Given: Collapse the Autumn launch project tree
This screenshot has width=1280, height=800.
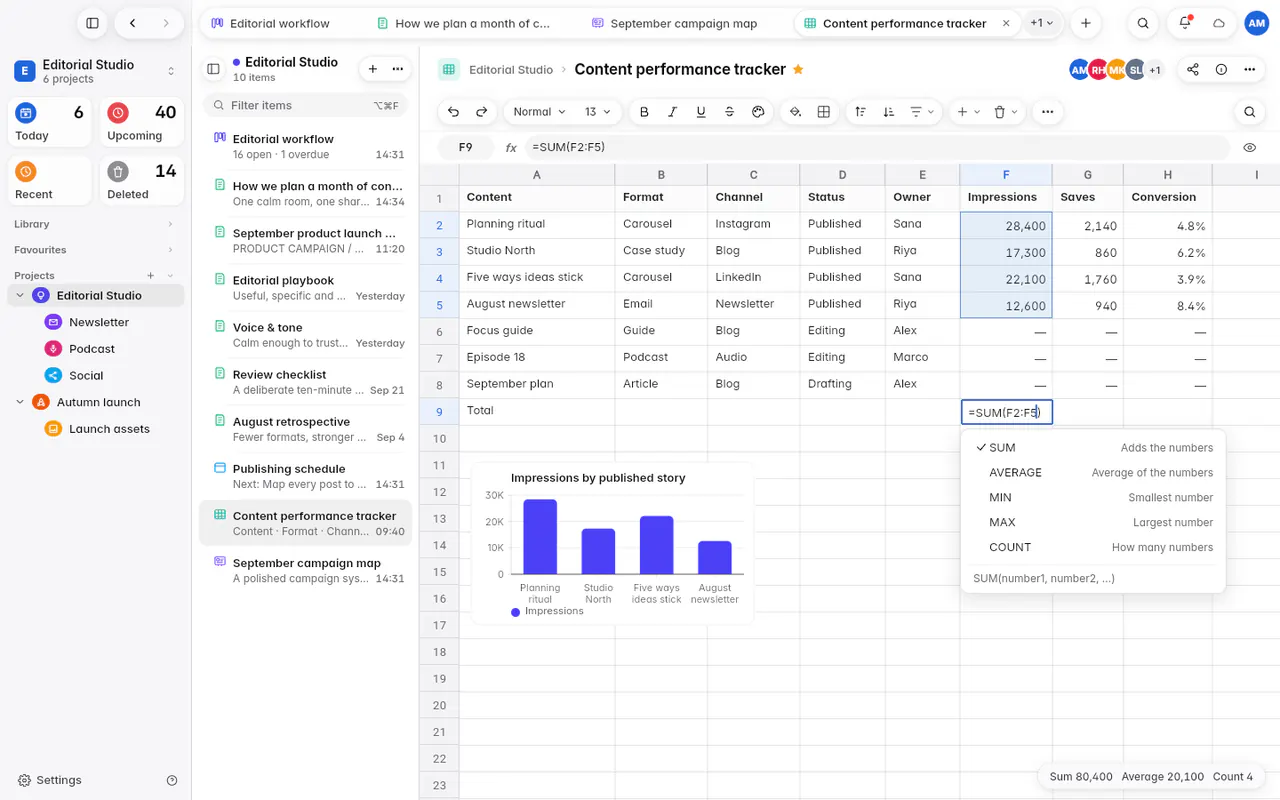Looking at the screenshot, I should pos(20,402).
